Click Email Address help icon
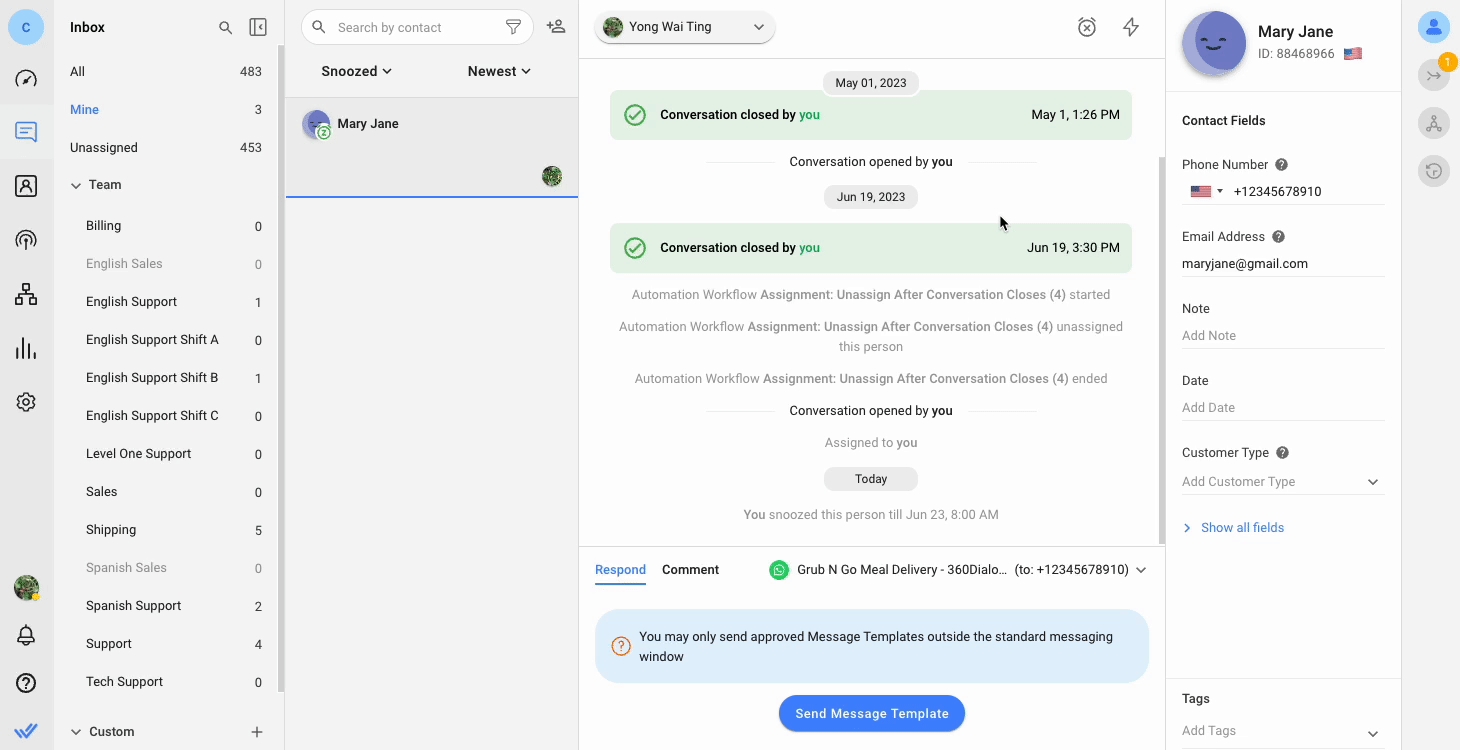The image size is (1460, 750). pyautogui.click(x=1278, y=237)
